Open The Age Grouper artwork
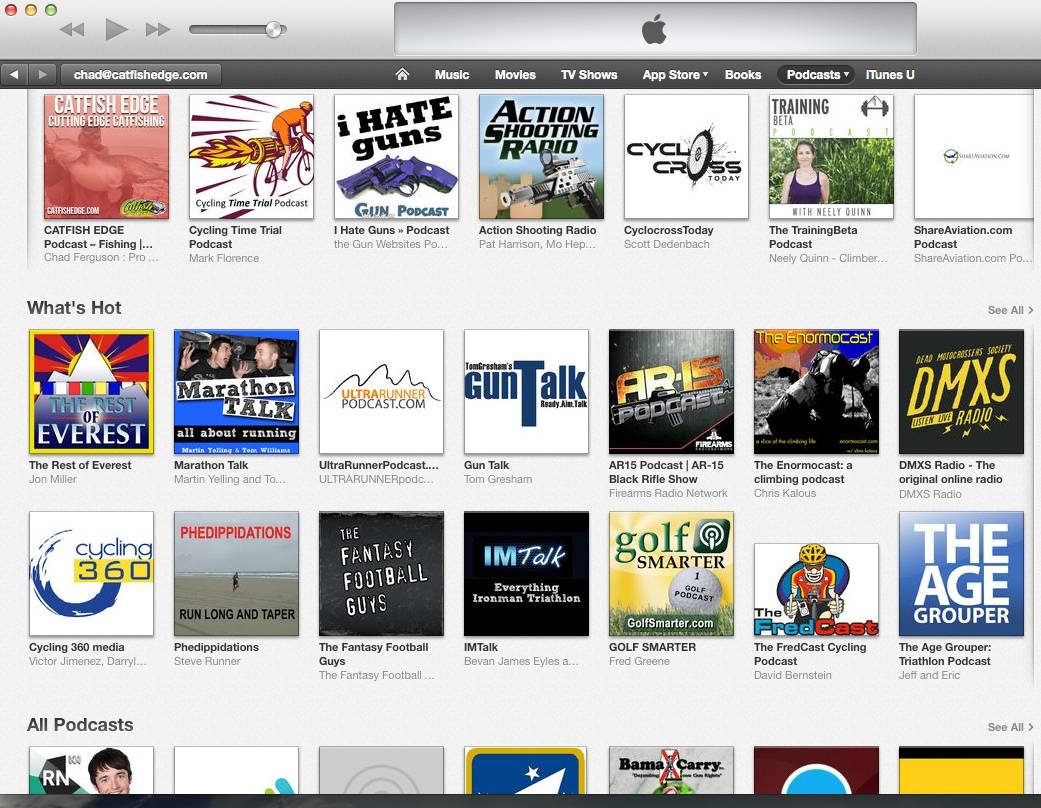Screen dimensions: 1041x808 click(961, 574)
